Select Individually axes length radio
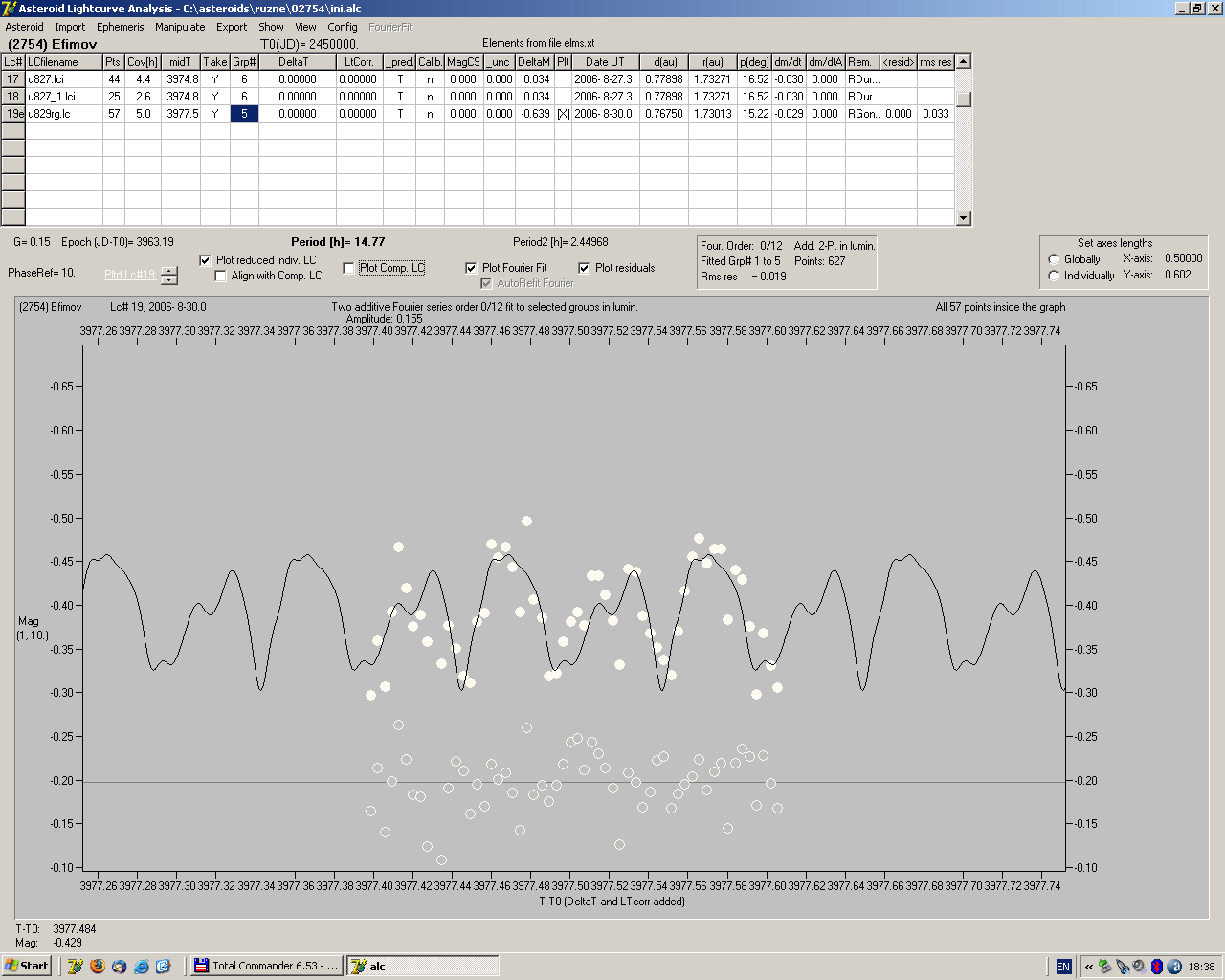Viewport: 1225px width, 980px height. click(1054, 276)
